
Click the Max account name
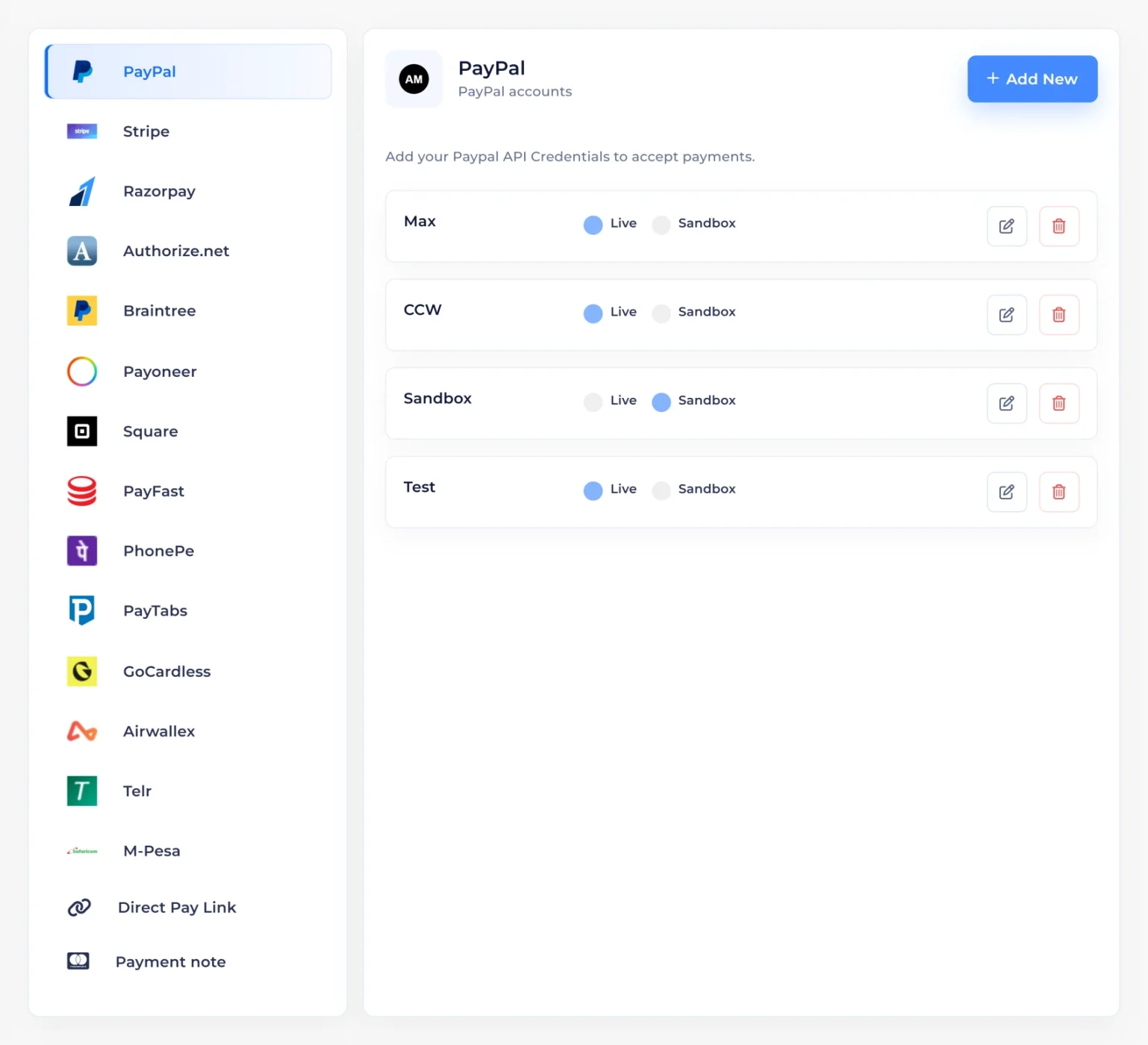pos(419,221)
